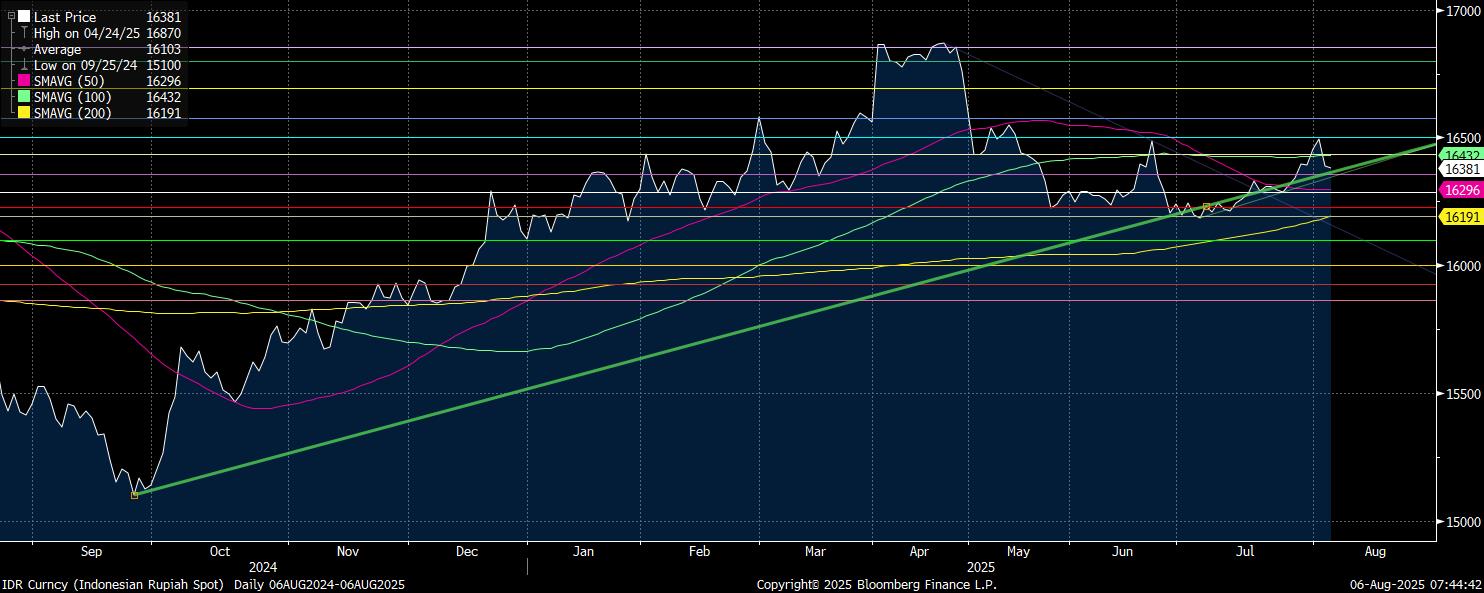Select the Low marker icon in legend

tap(24, 65)
